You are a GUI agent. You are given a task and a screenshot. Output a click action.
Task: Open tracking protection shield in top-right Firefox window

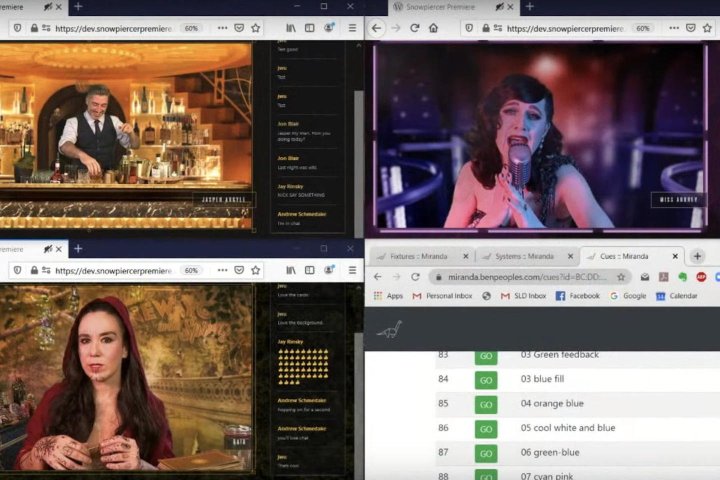tap(469, 28)
